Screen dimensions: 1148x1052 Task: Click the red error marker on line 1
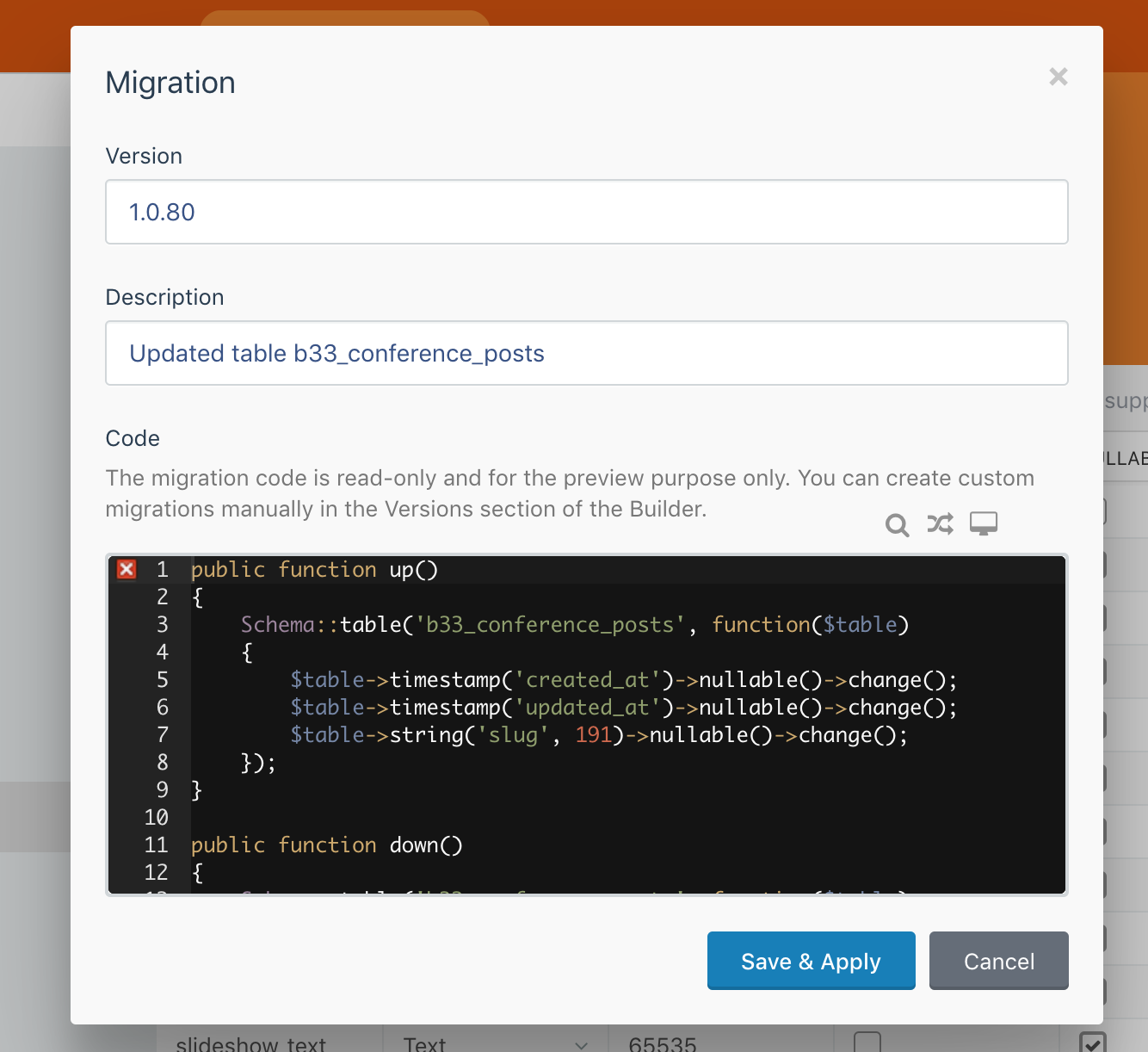point(126,569)
